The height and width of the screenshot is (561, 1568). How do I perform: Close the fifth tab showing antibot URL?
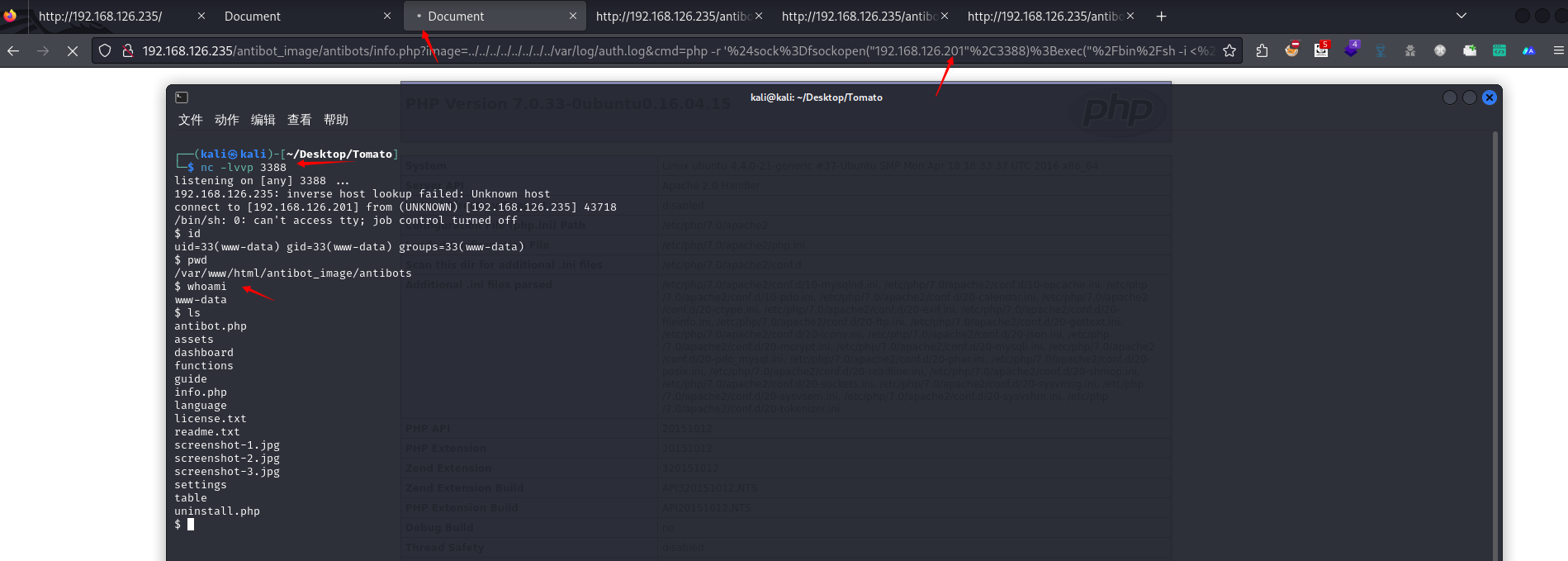(945, 16)
